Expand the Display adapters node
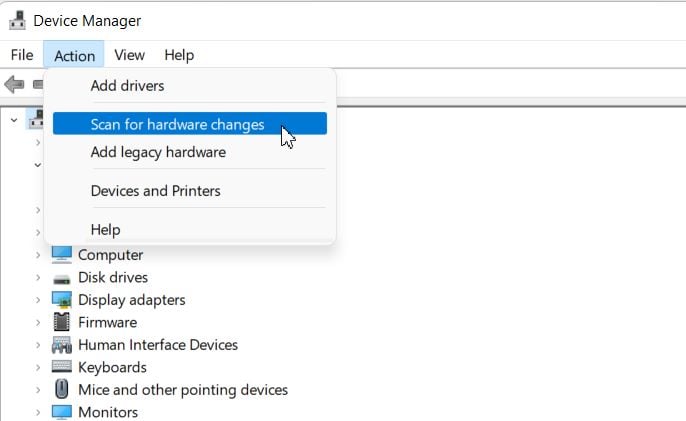686x421 pixels. pyautogui.click(x=38, y=300)
